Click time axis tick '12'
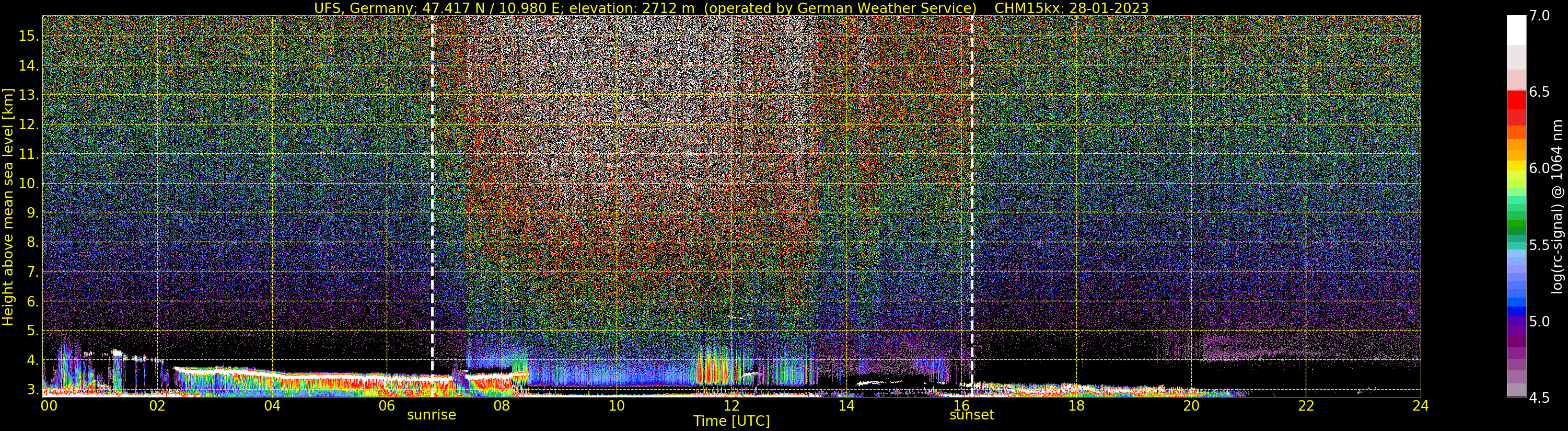 click(x=731, y=406)
